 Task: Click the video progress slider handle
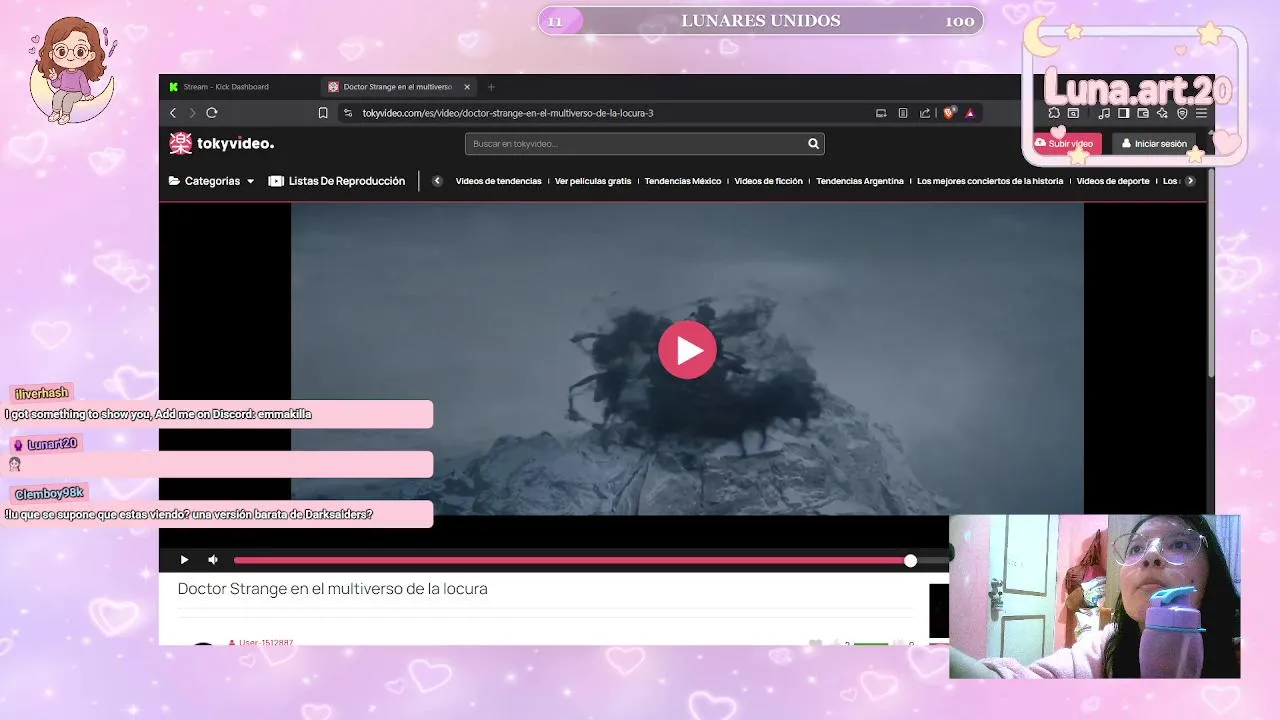pos(910,560)
